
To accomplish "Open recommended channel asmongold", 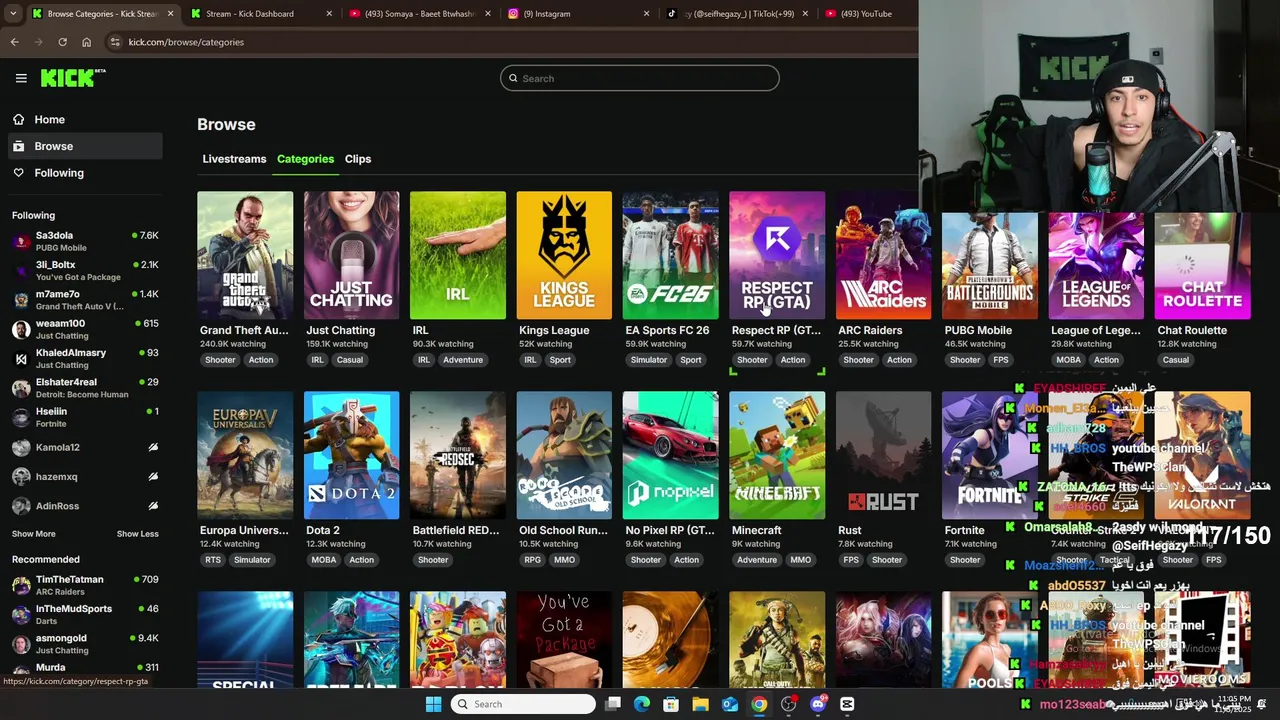I will (85, 644).
